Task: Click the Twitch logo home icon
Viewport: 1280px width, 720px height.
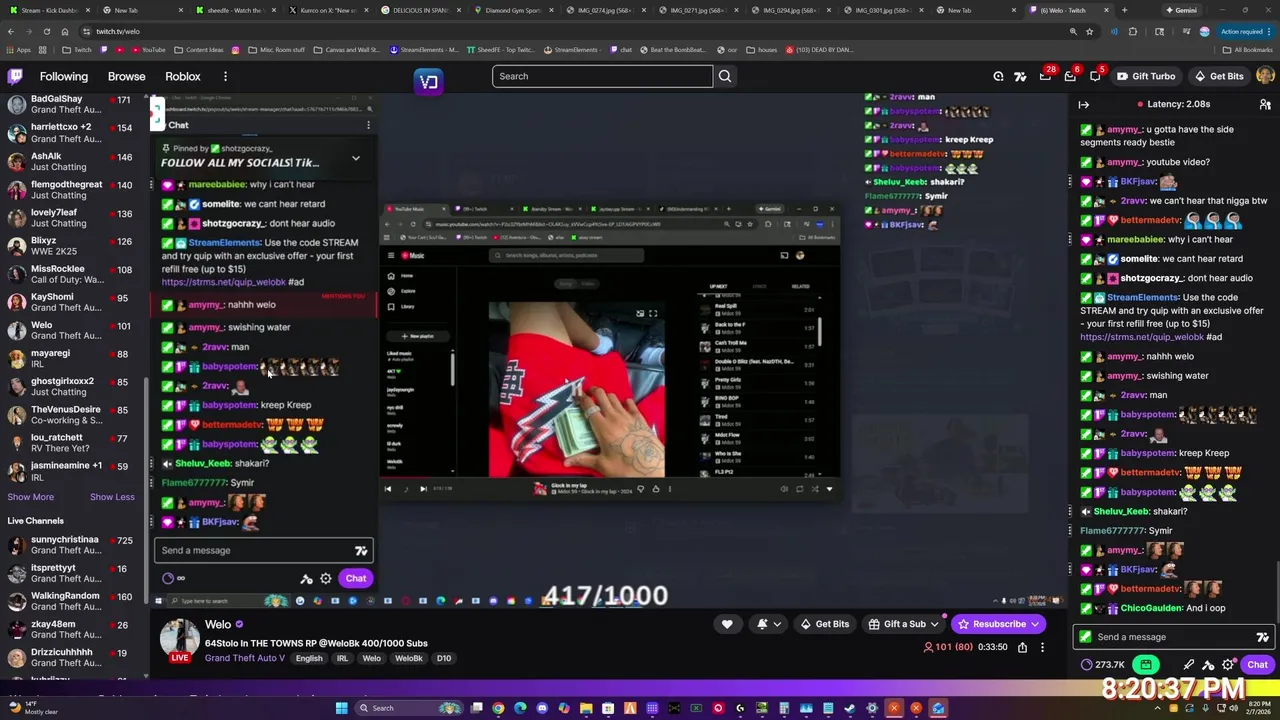Action: click(x=15, y=76)
